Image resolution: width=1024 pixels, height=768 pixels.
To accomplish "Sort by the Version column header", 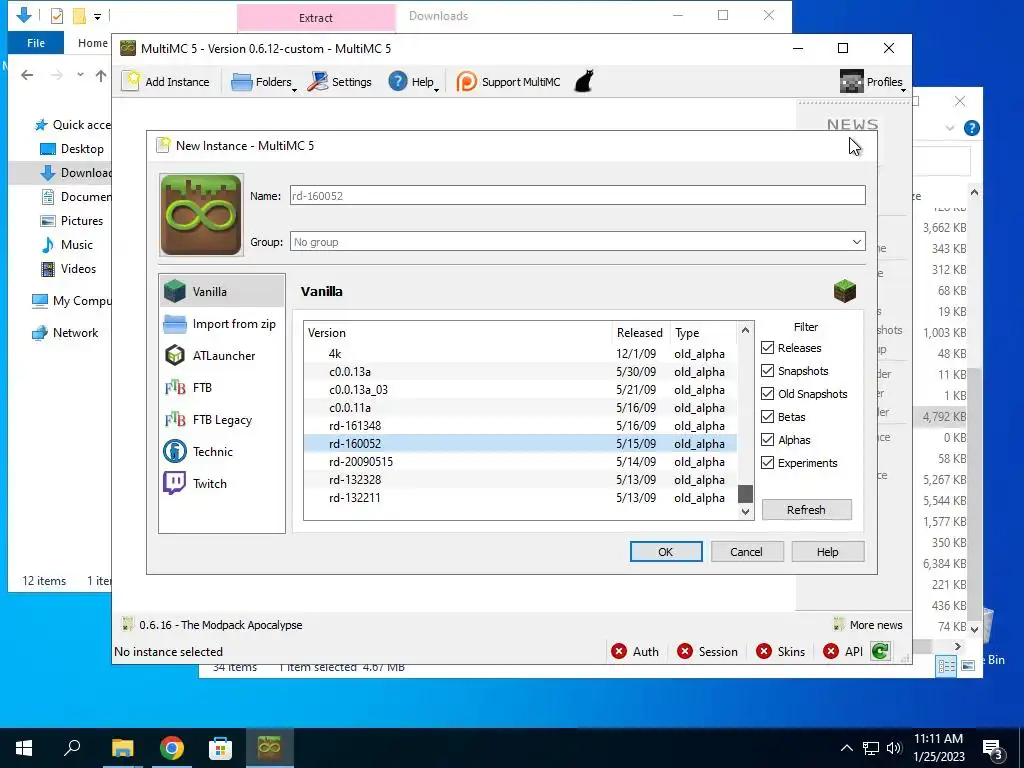I will point(458,332).
